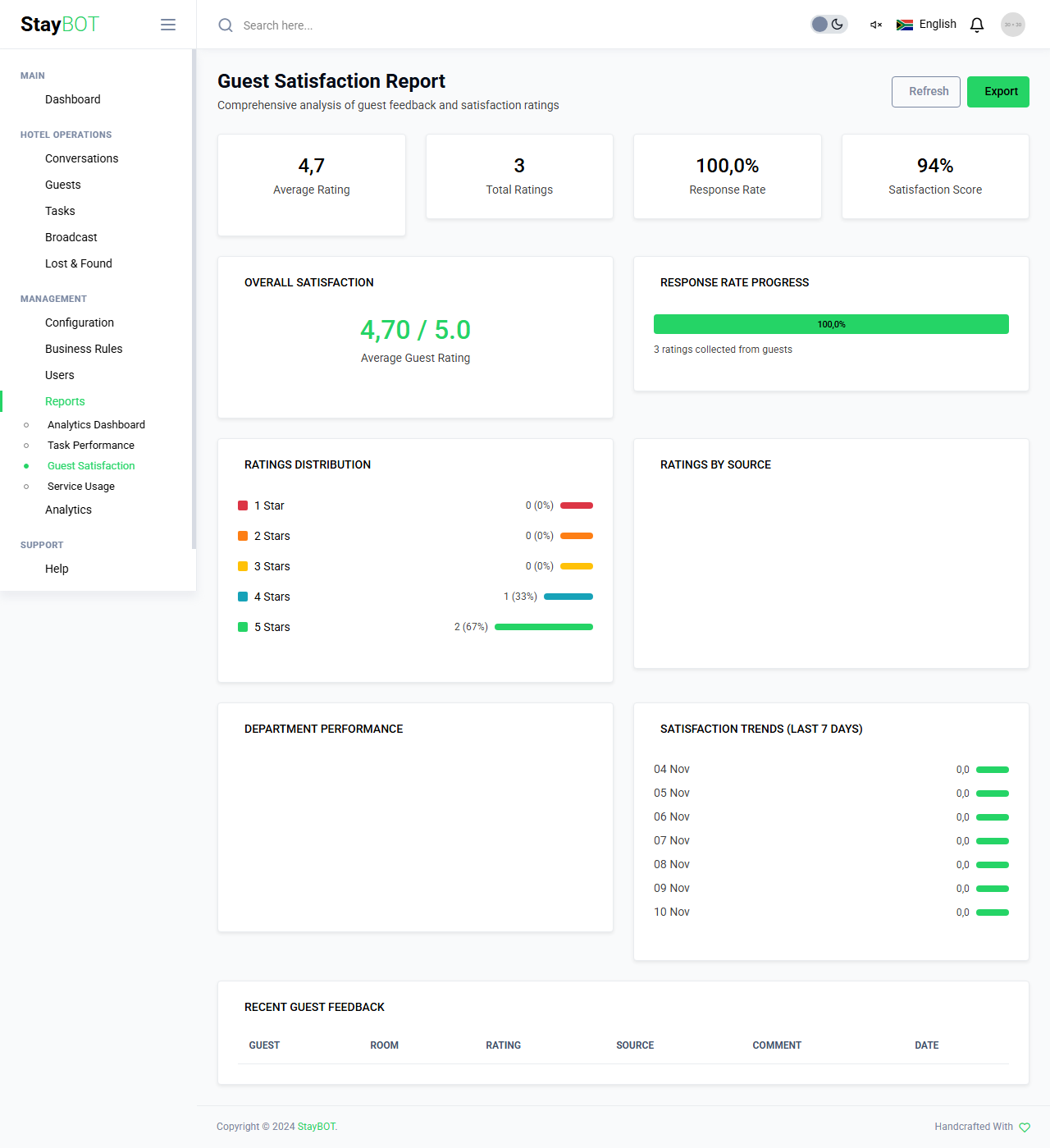The width and height of the screenshot is (1050, 1148).
Task: Click the South African flag icon
Action: [x=904, y=25]
